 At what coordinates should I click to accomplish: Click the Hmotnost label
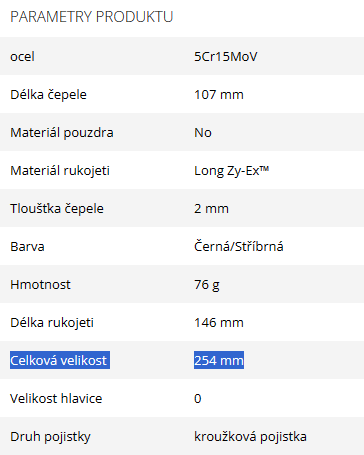40,285
